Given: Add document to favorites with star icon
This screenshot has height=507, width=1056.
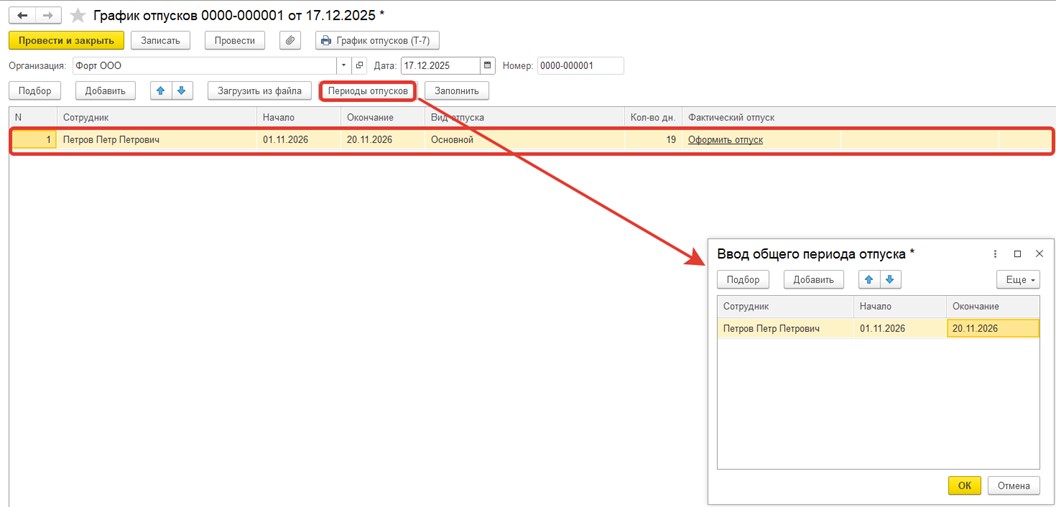Looking at the screenshot, I should [x=77, y=16].
